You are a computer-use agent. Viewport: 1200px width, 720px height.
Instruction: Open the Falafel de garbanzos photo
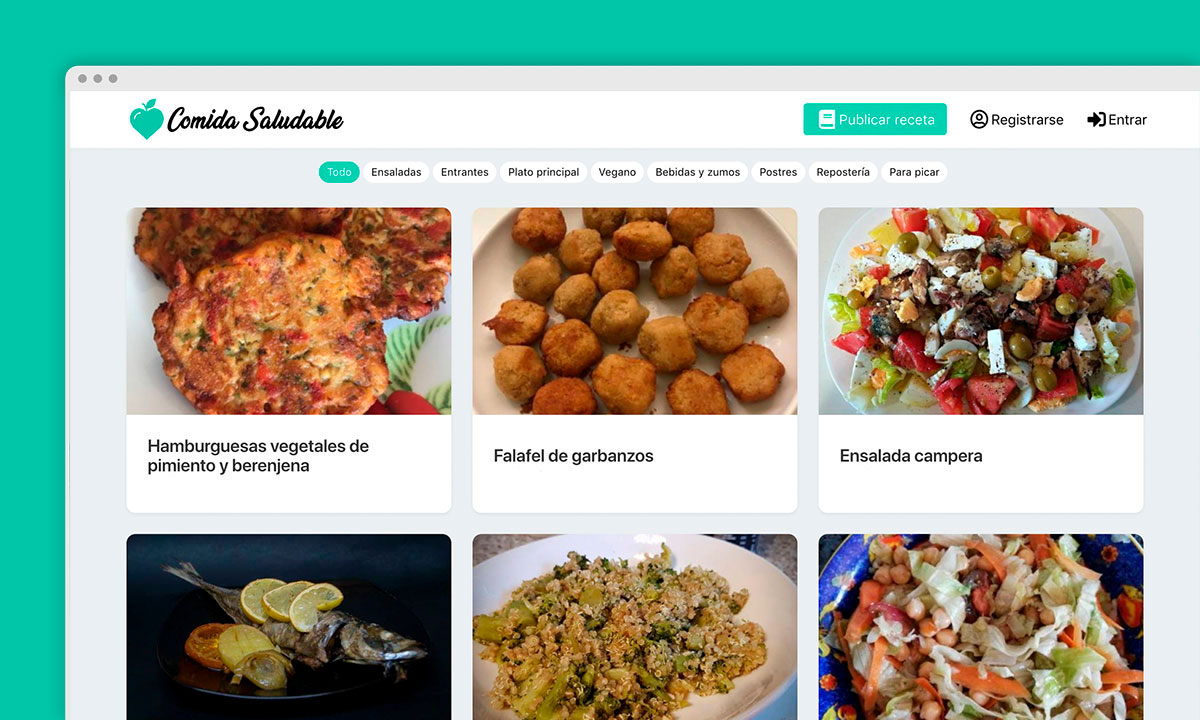click(x=635, y=311)
